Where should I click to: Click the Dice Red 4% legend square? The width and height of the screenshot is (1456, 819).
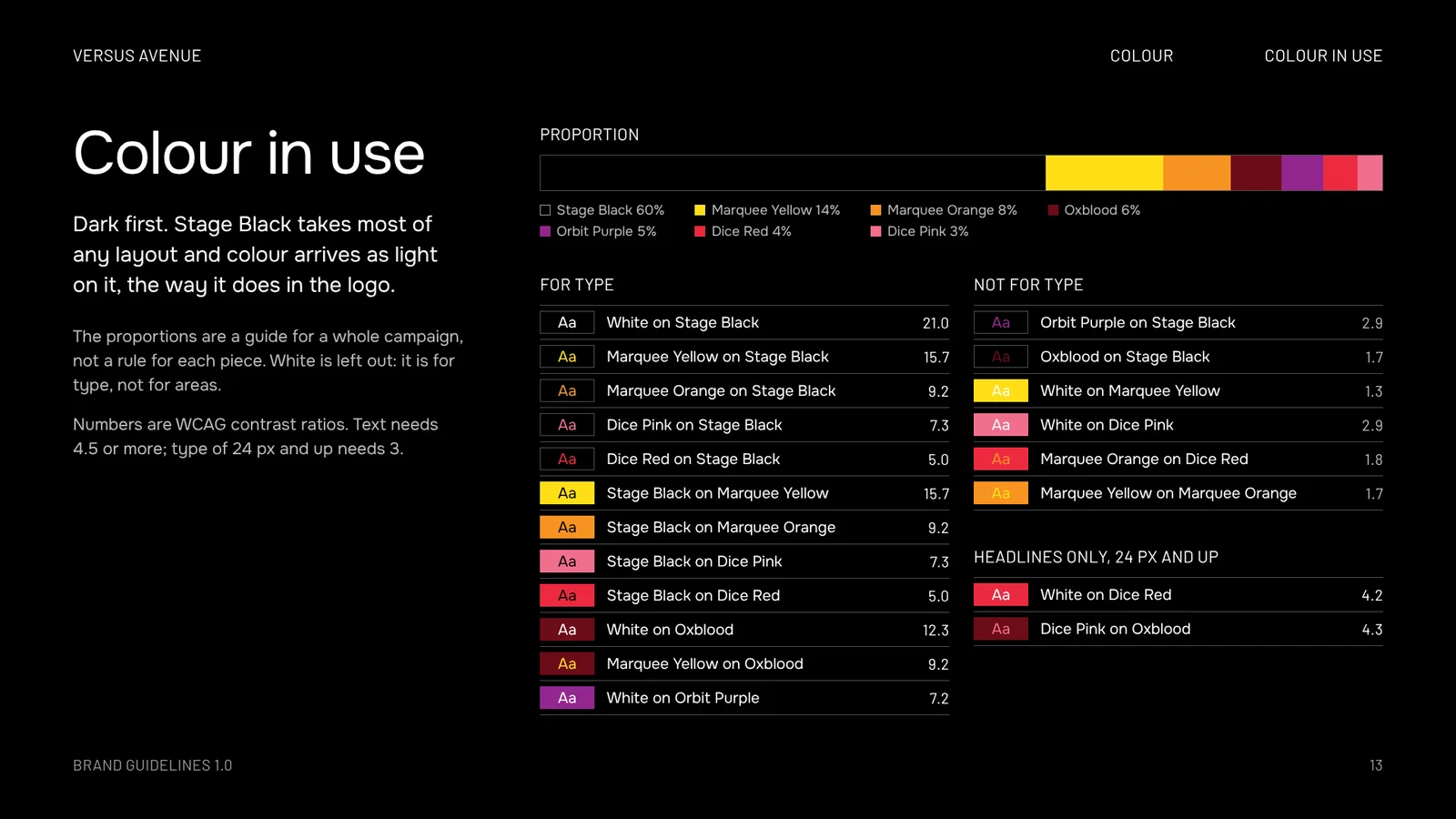pos(700,231)
